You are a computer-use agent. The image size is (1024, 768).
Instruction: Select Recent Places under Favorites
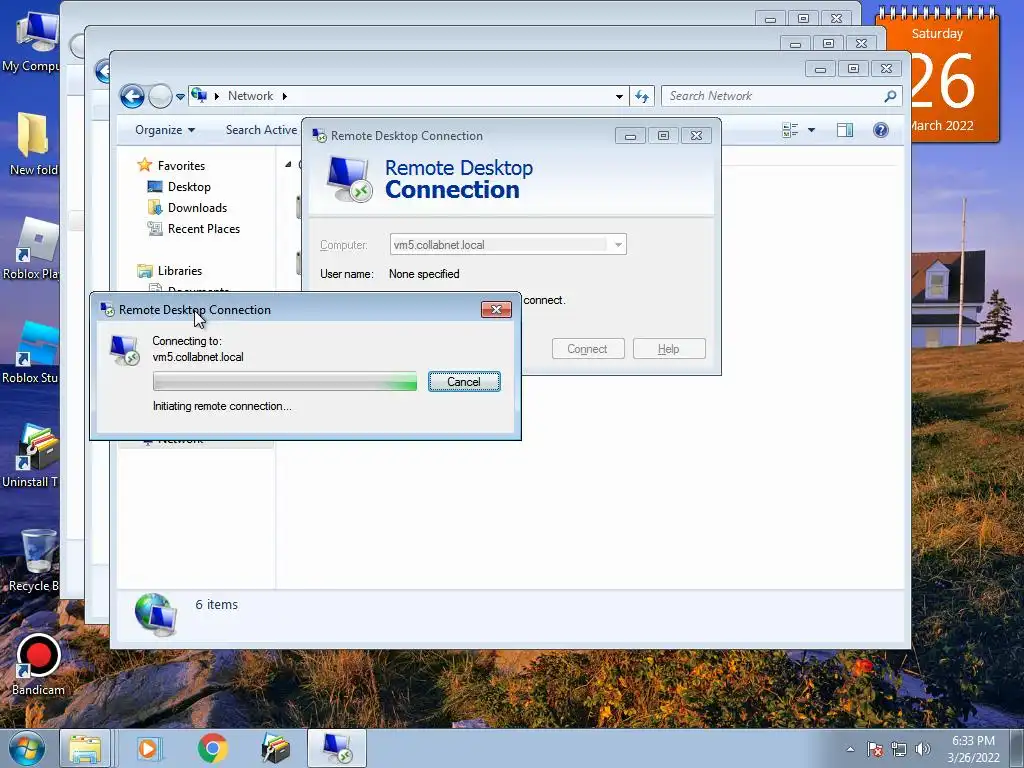[204, 229]
